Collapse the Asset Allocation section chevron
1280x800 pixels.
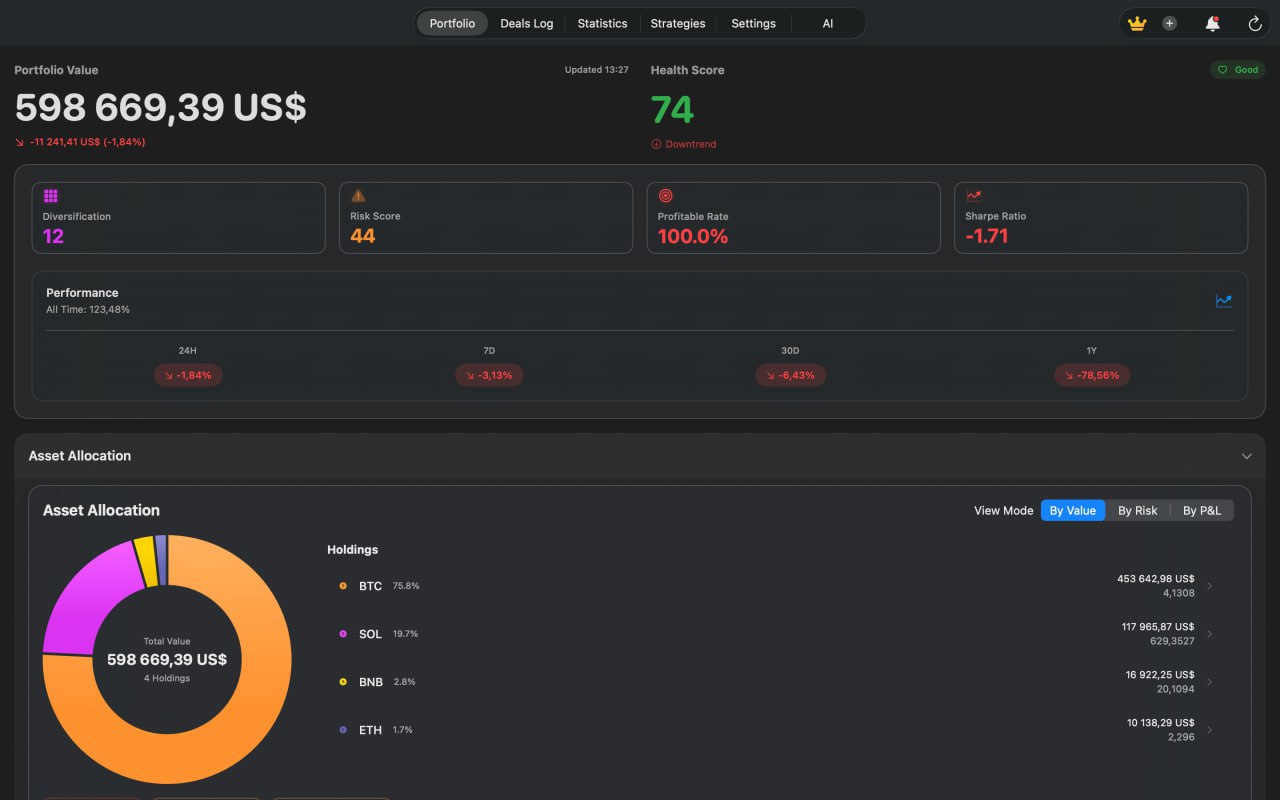1246,456
